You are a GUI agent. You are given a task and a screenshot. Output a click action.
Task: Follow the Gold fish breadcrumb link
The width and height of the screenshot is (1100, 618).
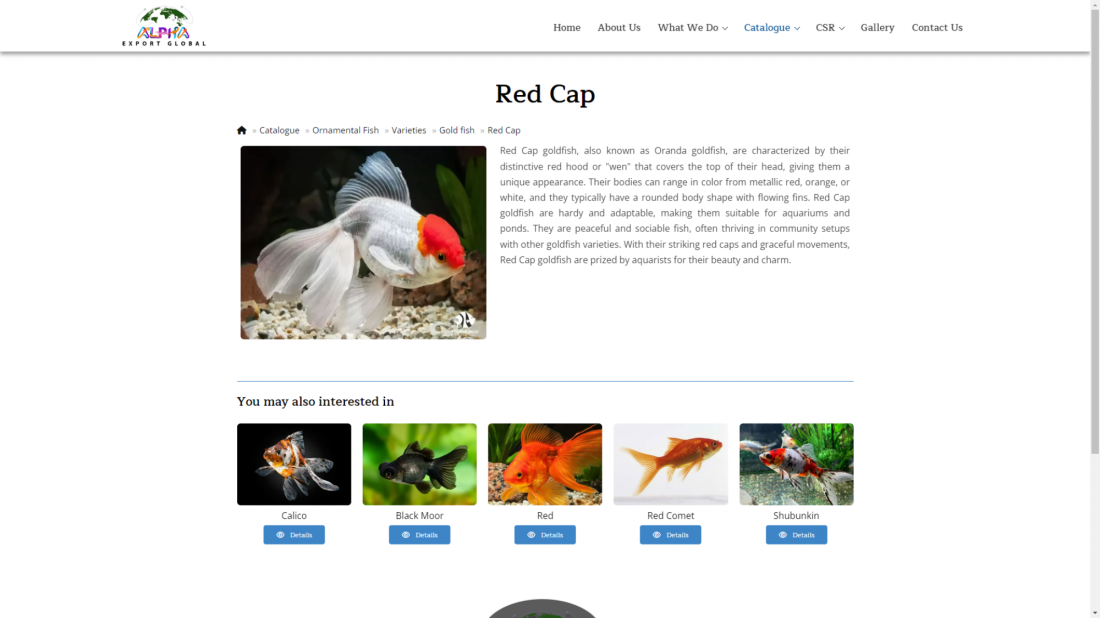pyautogui.click(x=457, y=130)
